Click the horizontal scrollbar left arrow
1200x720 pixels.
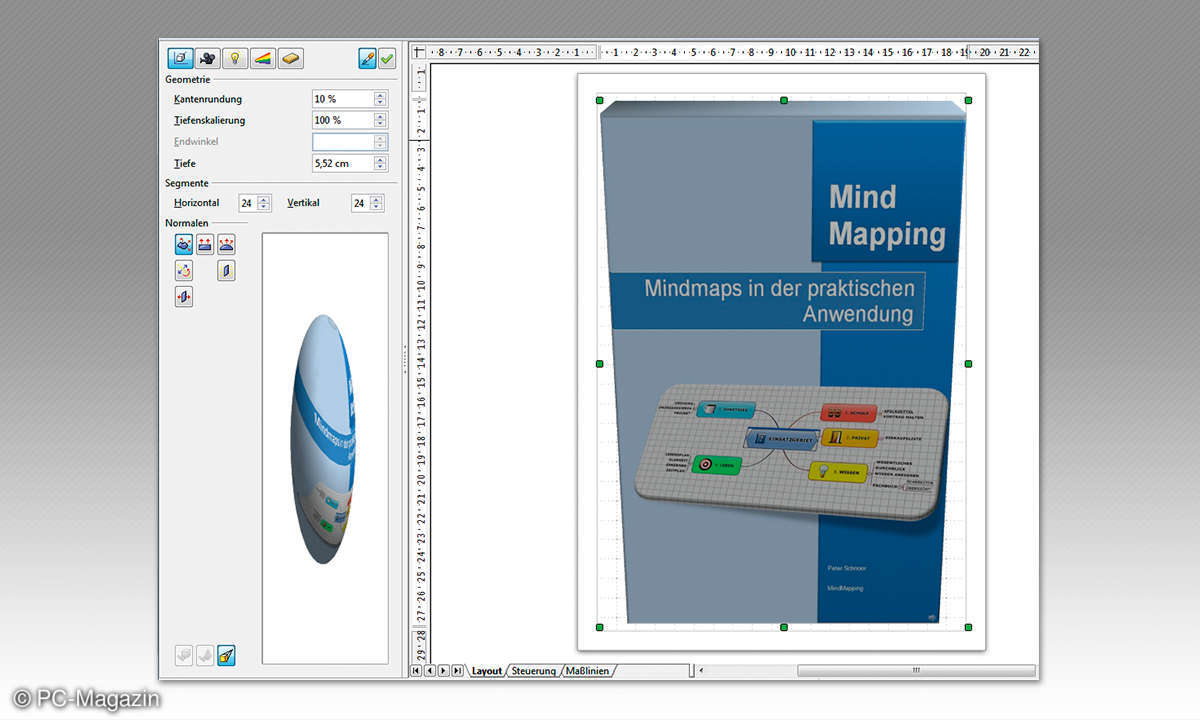pyautogui.click(x=701, y=671)
